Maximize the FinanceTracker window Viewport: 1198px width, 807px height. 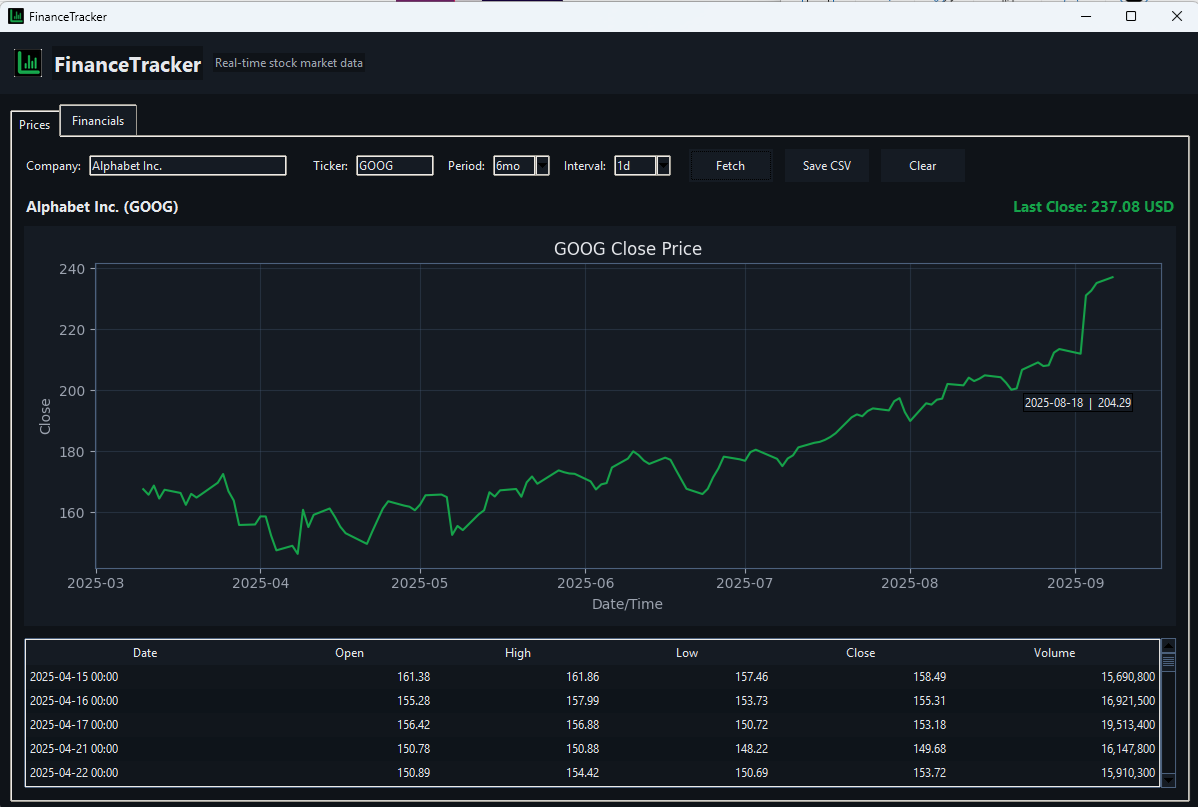click(x=1131, y=16)
